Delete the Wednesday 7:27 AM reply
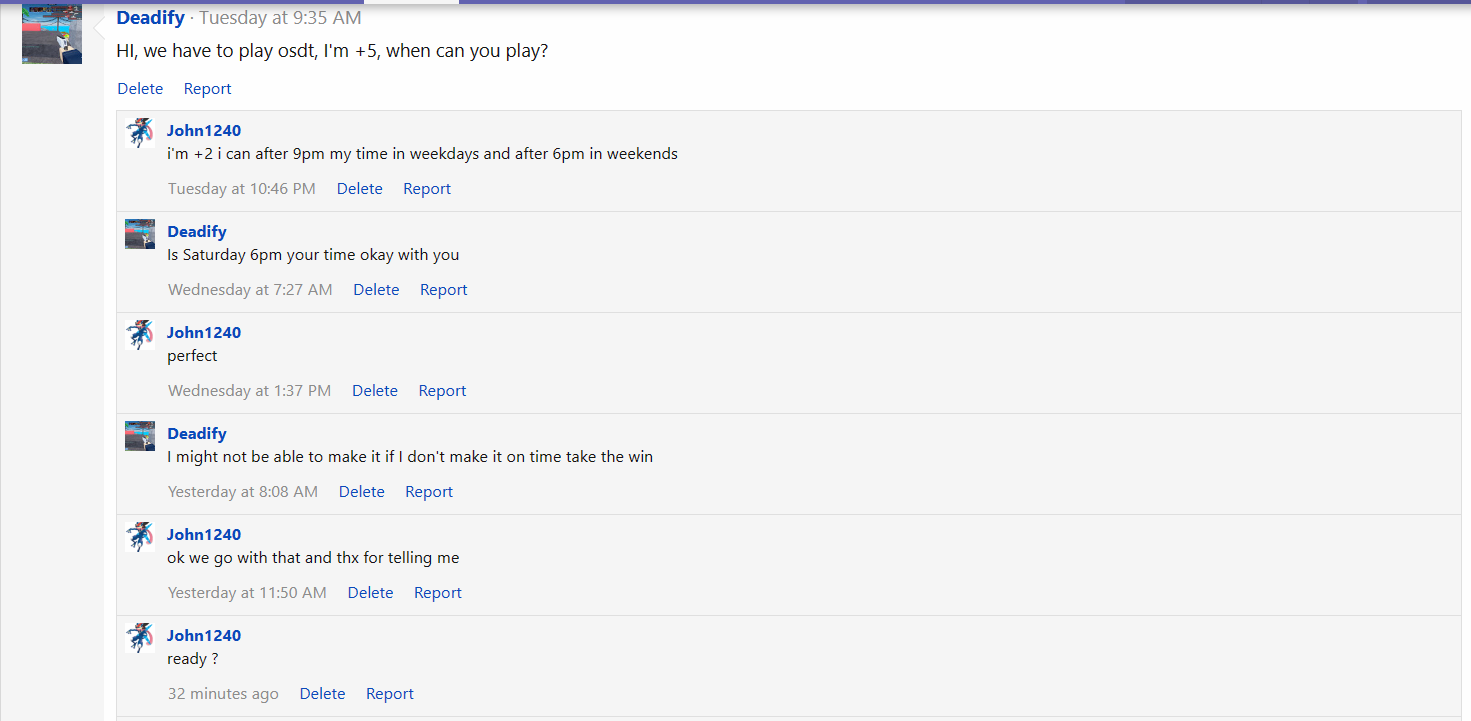Image resolution: width=1471 pixels, height=721 pixels. [x=377, y=290]
